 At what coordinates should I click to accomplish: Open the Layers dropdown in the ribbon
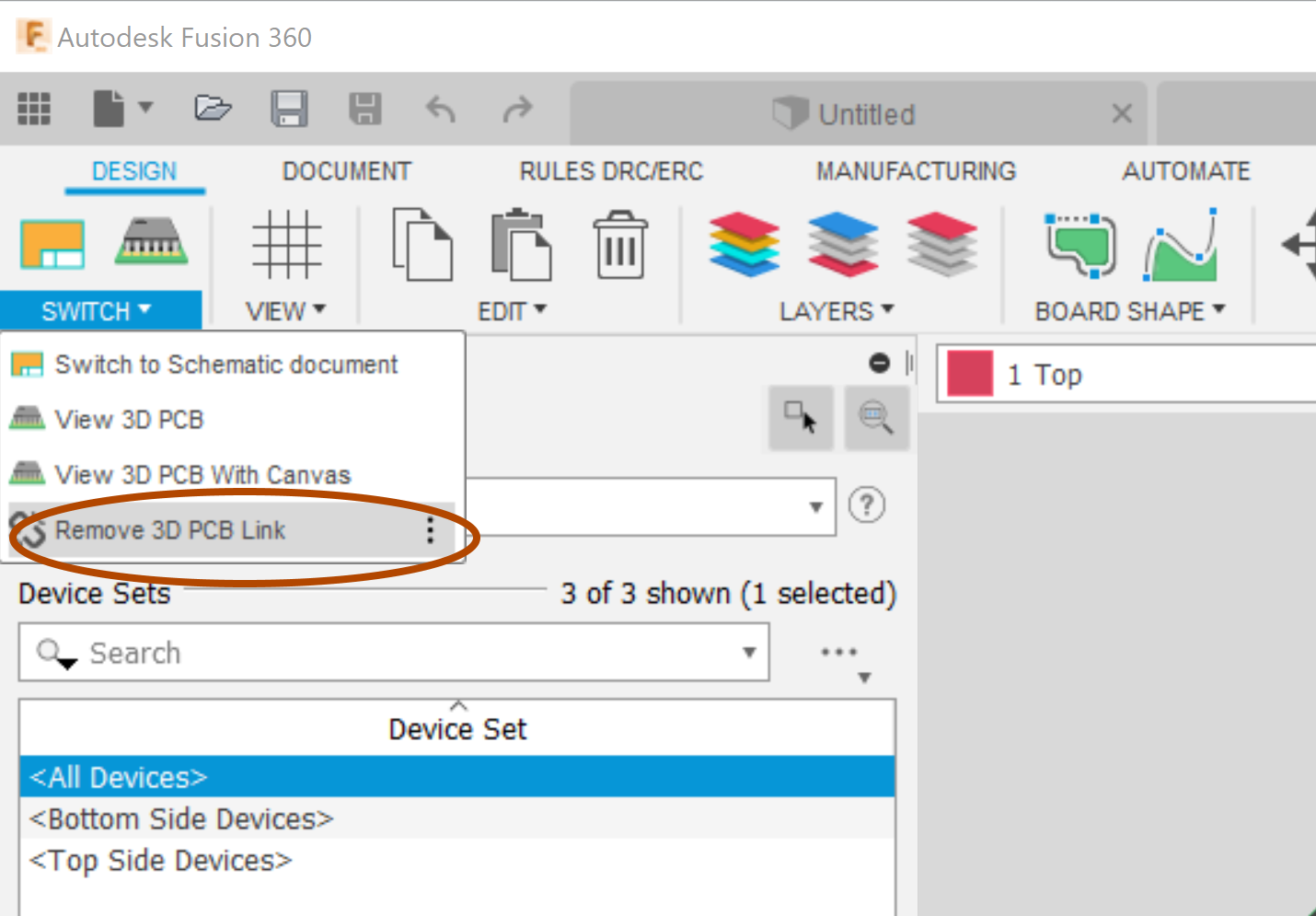tap(836, 310)
